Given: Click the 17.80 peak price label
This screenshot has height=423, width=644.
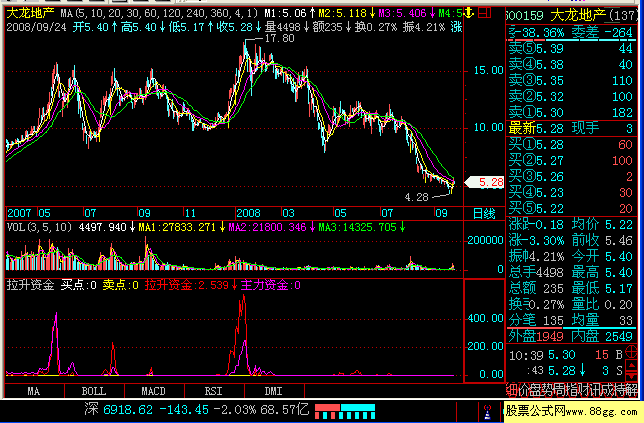Looking at the screenshot, I should coord(280,39).
